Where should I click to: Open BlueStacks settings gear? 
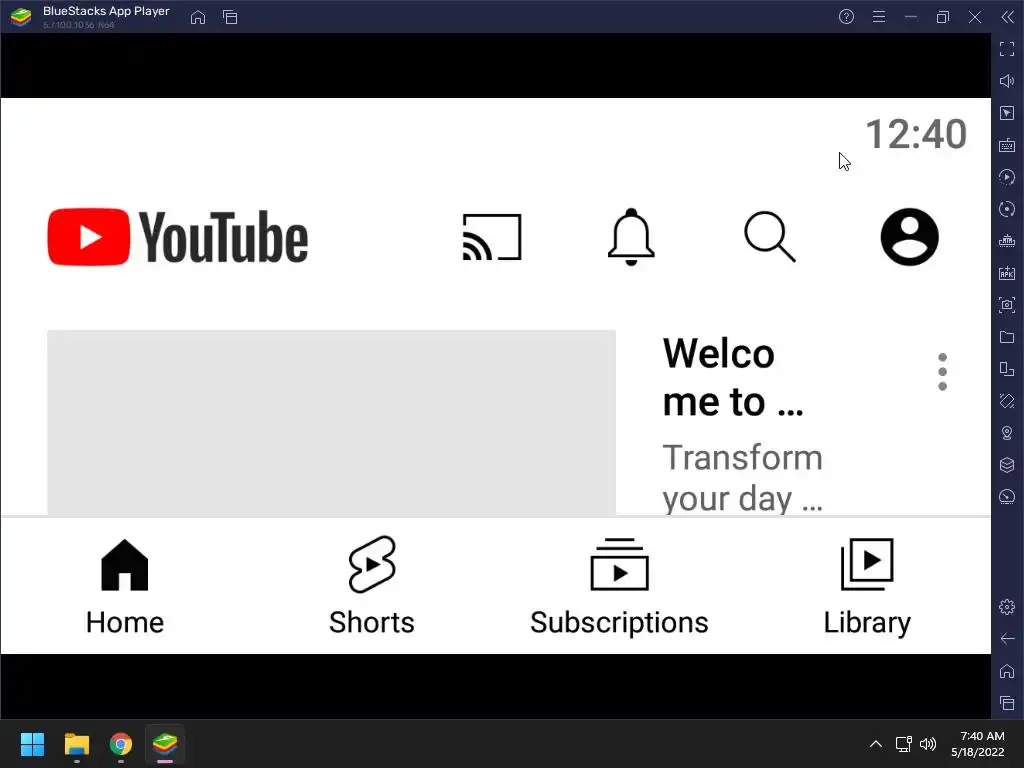pyautogui.click(x=1007, y=607)
